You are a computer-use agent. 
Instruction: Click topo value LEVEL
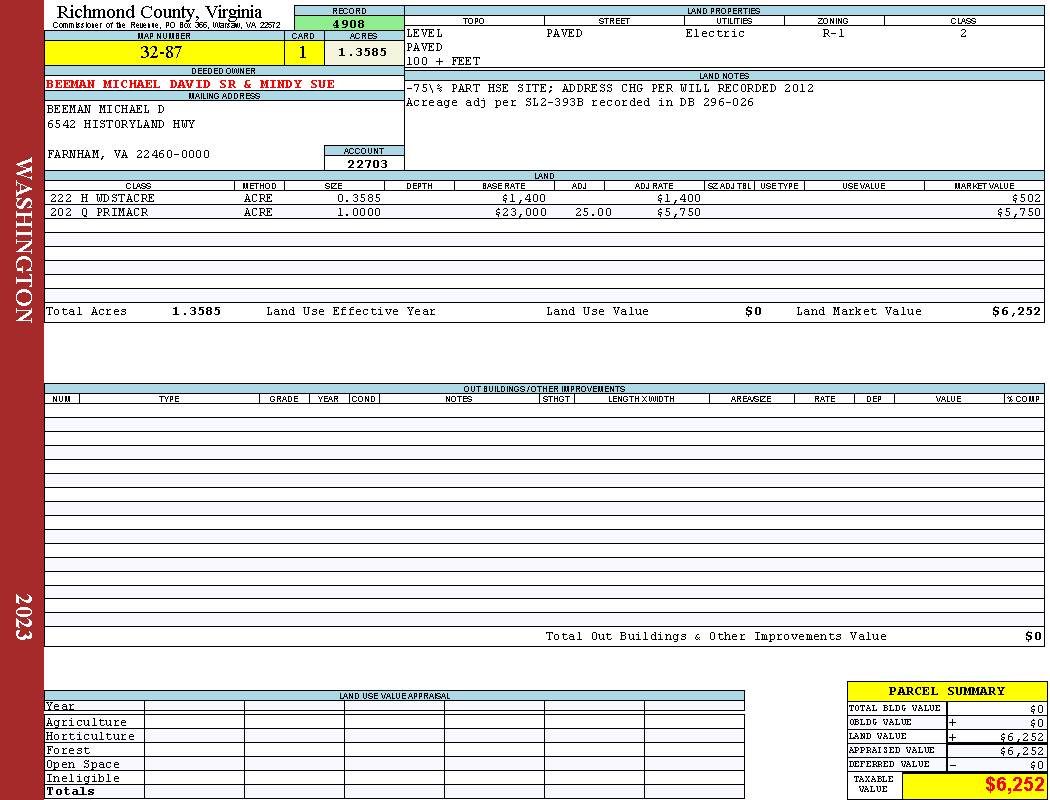pyautogui.click(x=425, y=33)
